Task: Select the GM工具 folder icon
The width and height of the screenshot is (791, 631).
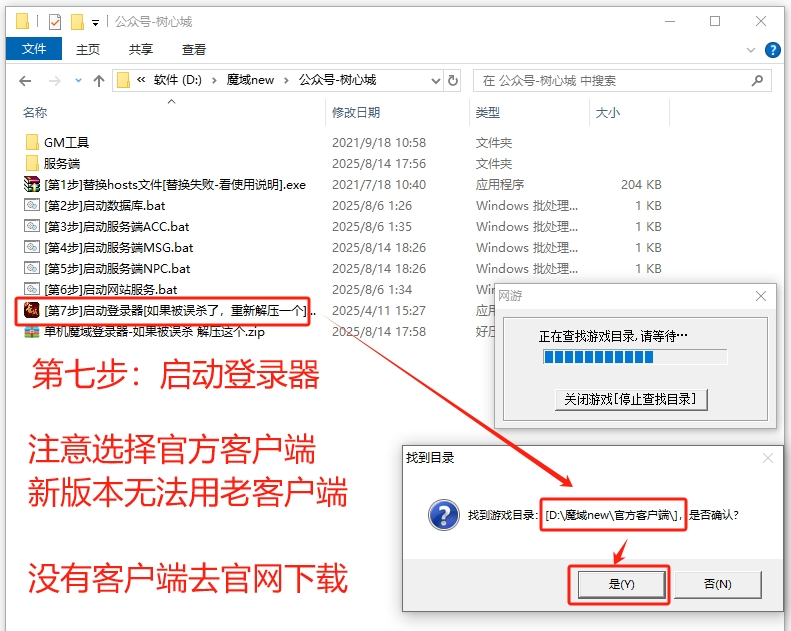Action: point(32,142)
